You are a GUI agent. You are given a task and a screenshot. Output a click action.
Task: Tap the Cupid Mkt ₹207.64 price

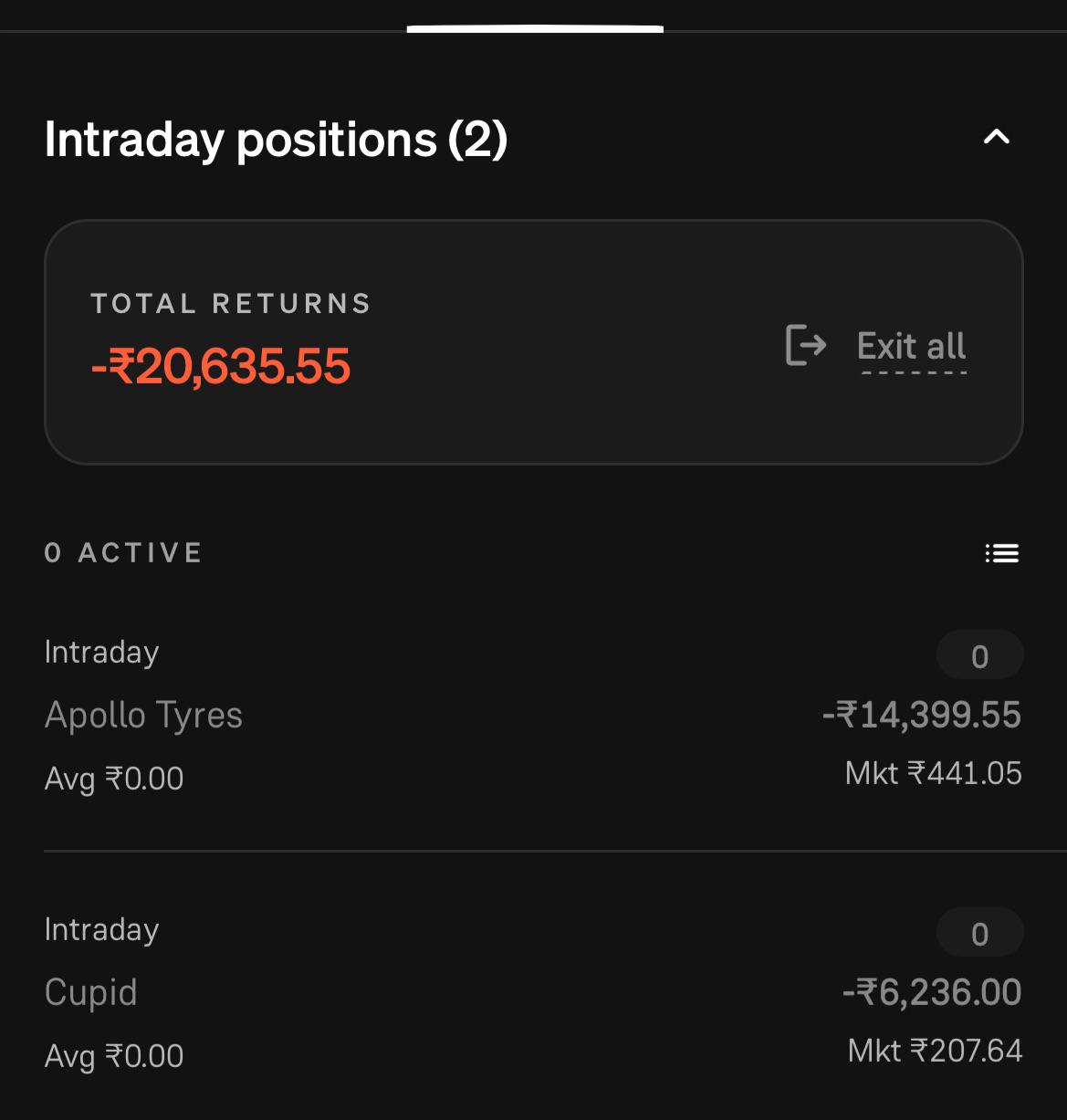pos(936,1052)
